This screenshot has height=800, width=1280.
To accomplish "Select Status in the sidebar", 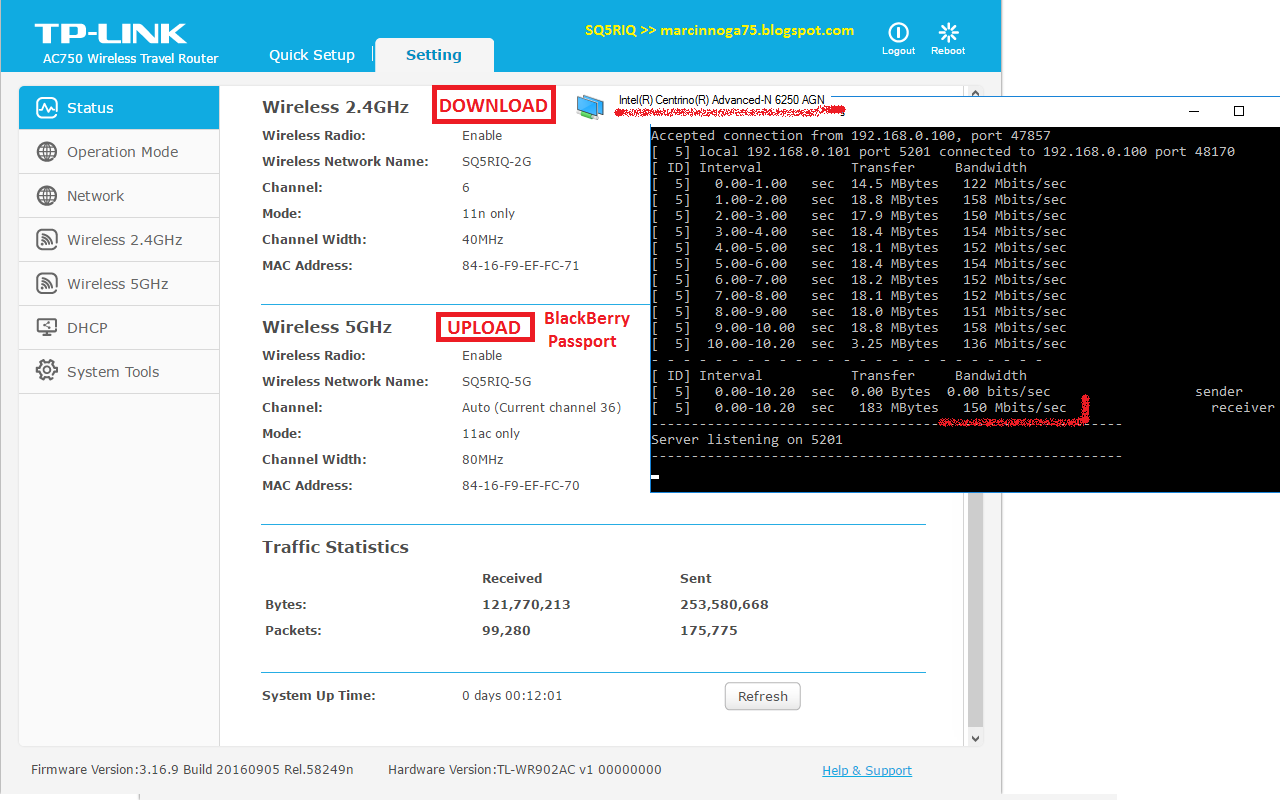I will tap(119, 108).
